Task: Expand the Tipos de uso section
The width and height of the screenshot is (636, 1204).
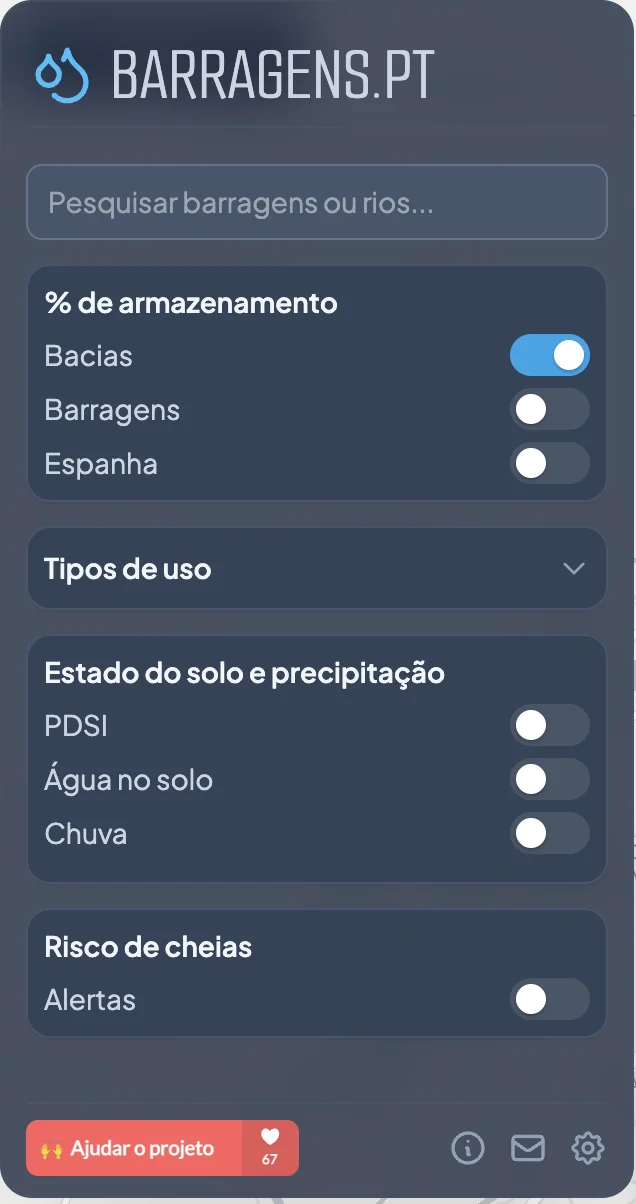Action: point(317,568)
